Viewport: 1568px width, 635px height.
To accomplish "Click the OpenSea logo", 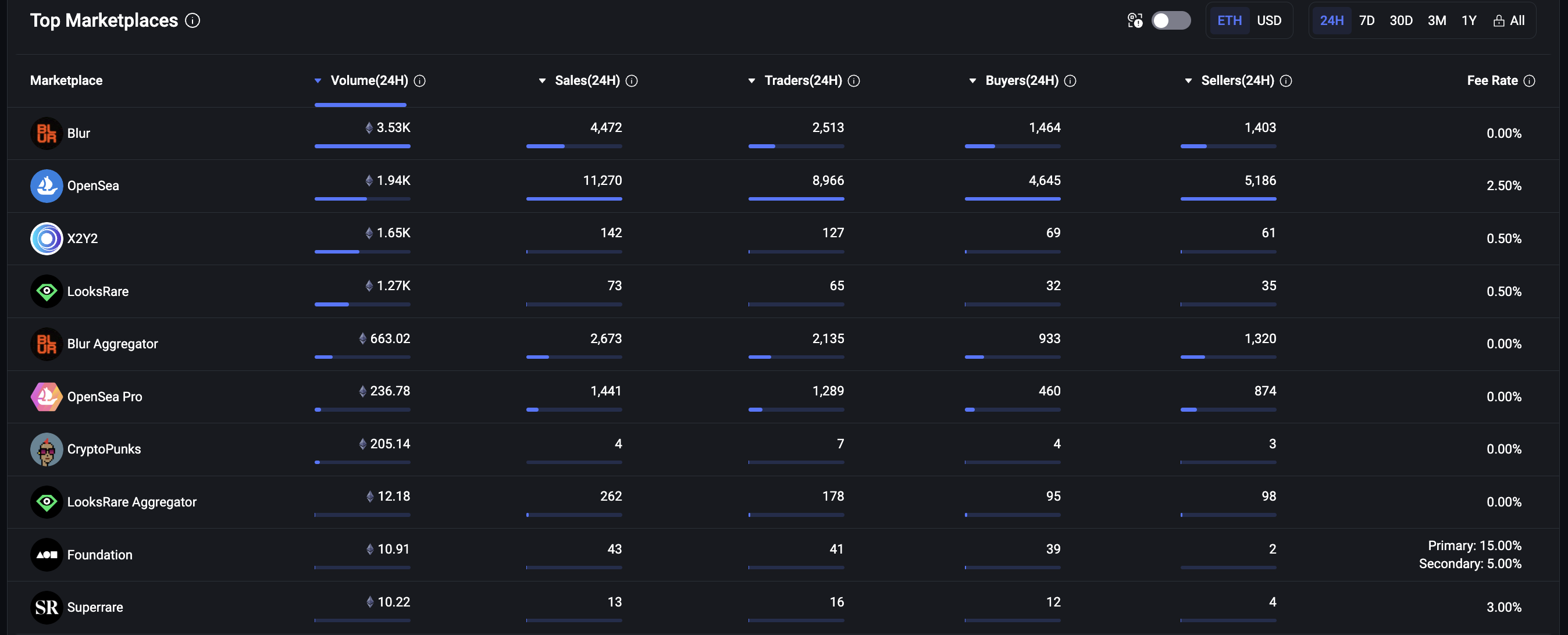I will point(47,185).
